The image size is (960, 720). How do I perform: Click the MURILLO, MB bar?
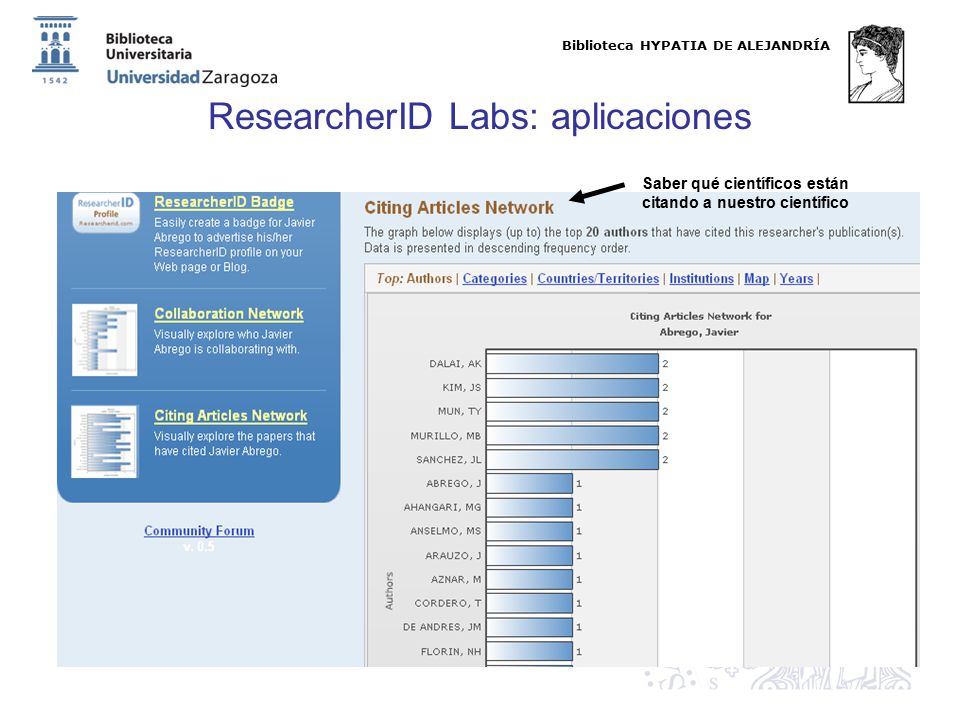coord(572,436)
